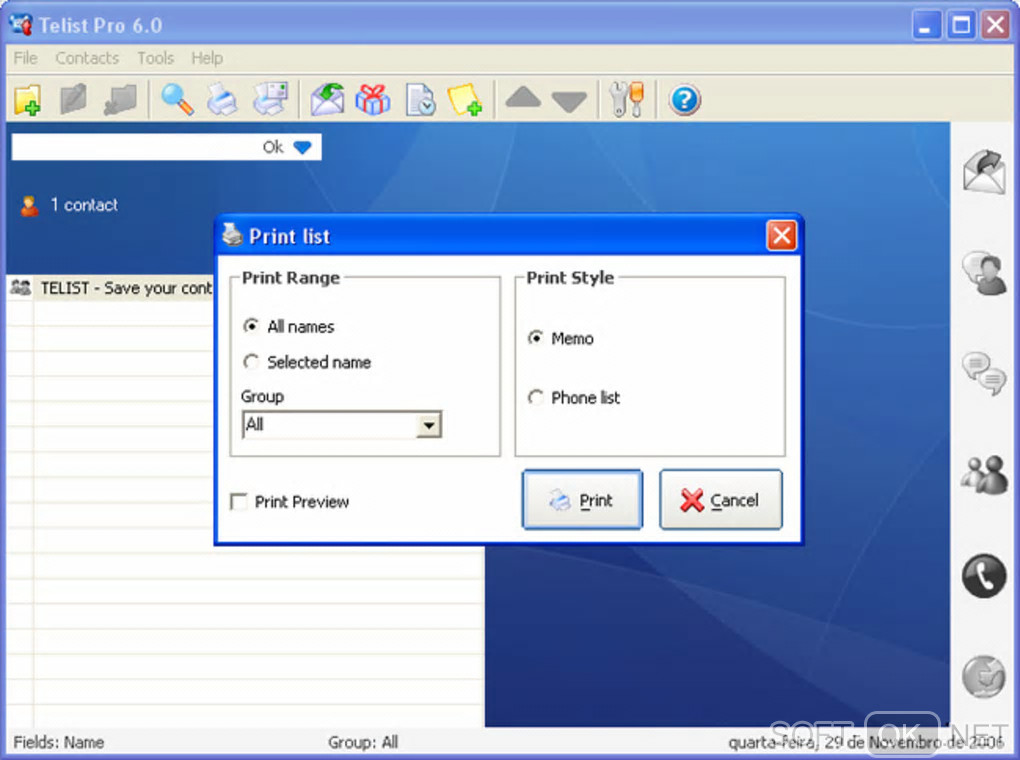This screenshot has width=1020, height=760.
Task: Minimize the Telist Pro window
Action: click(926, 25)
